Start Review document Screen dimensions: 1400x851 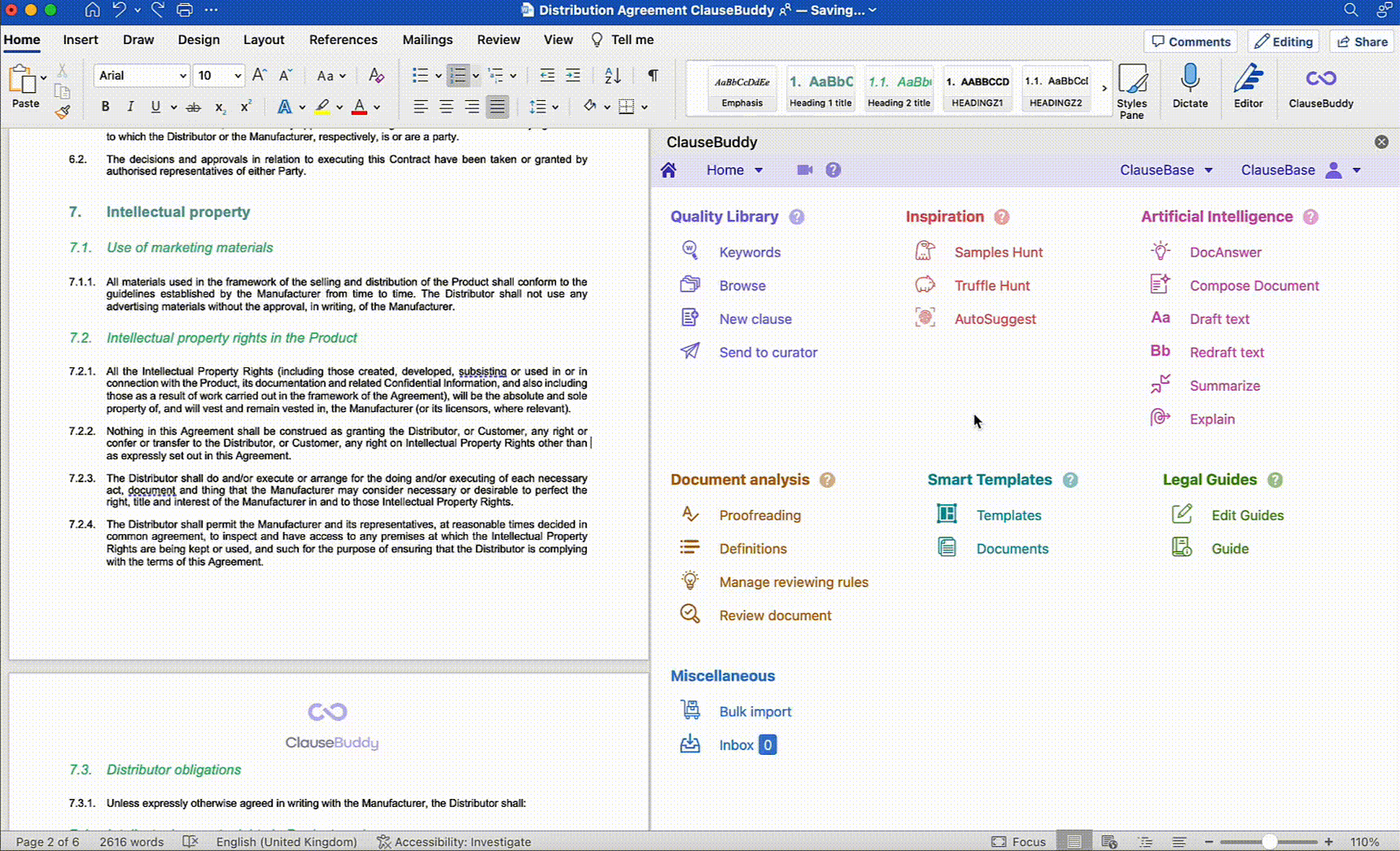pos(775,616)
